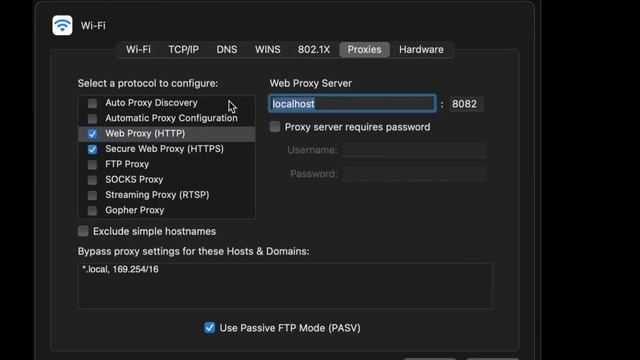Image resolution: width=640 pixels, height=360 pixels.
Task: Tick the SOCKS Proxy checkbox
Action: 92,180
